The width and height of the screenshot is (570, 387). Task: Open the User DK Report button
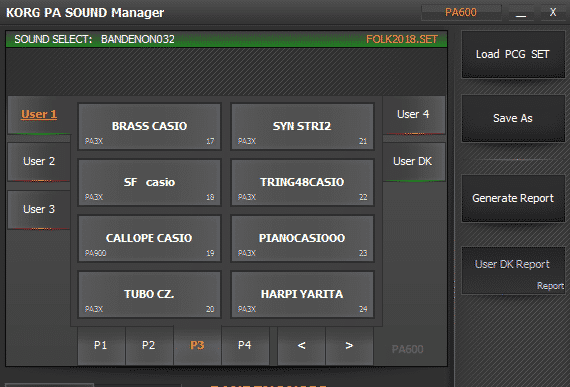click(x=513, y=270)
